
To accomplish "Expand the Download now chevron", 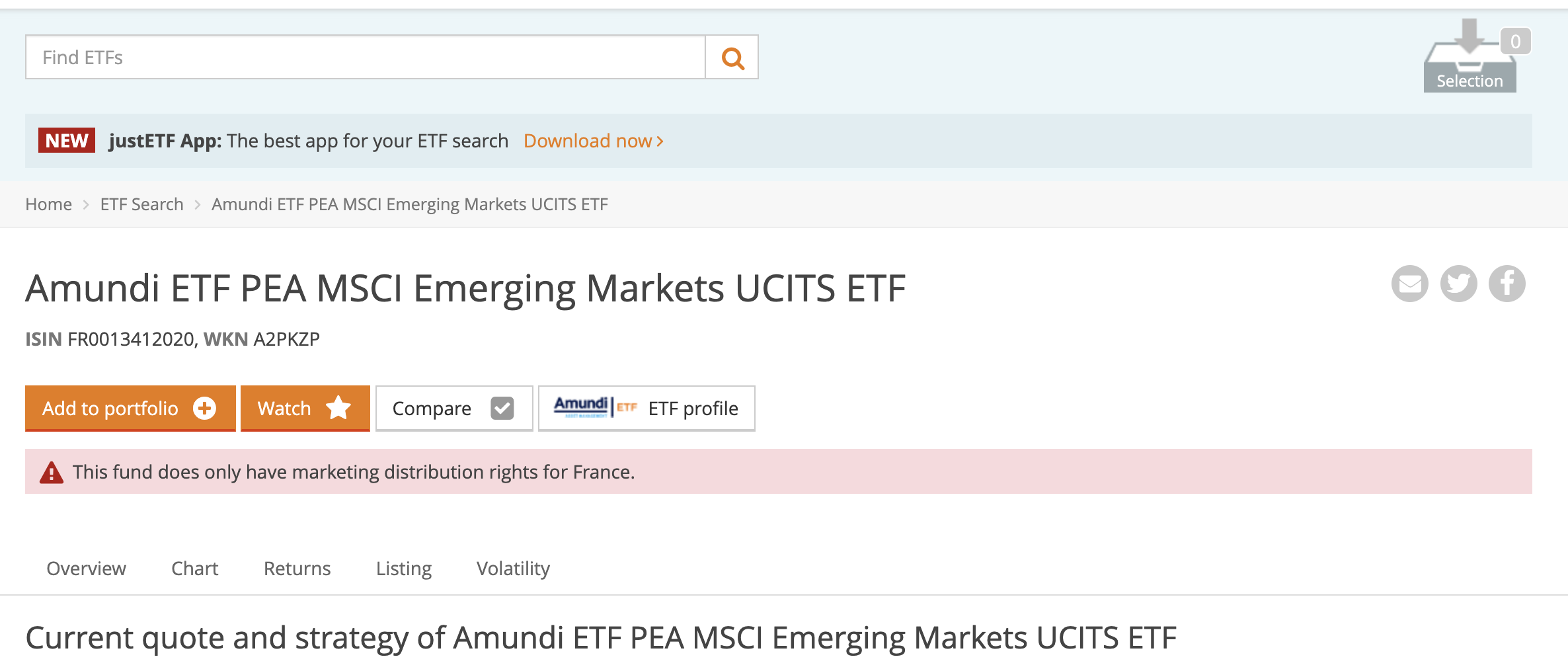I will click(660, 141).
